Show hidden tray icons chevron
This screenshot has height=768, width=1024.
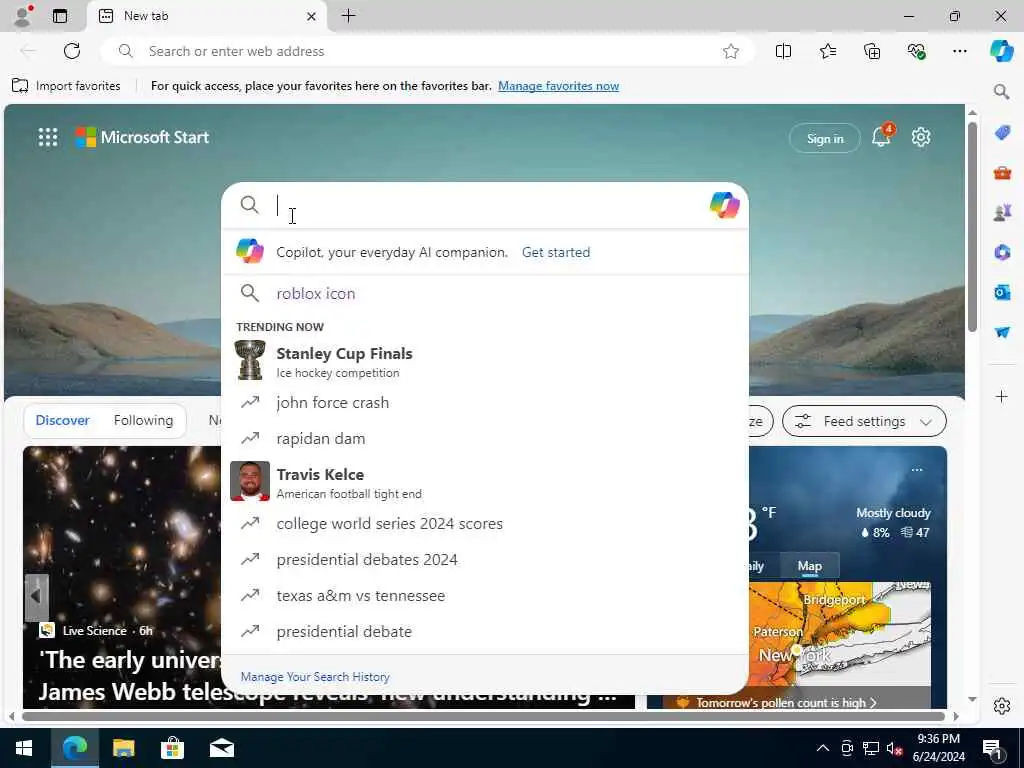[823, 748]
